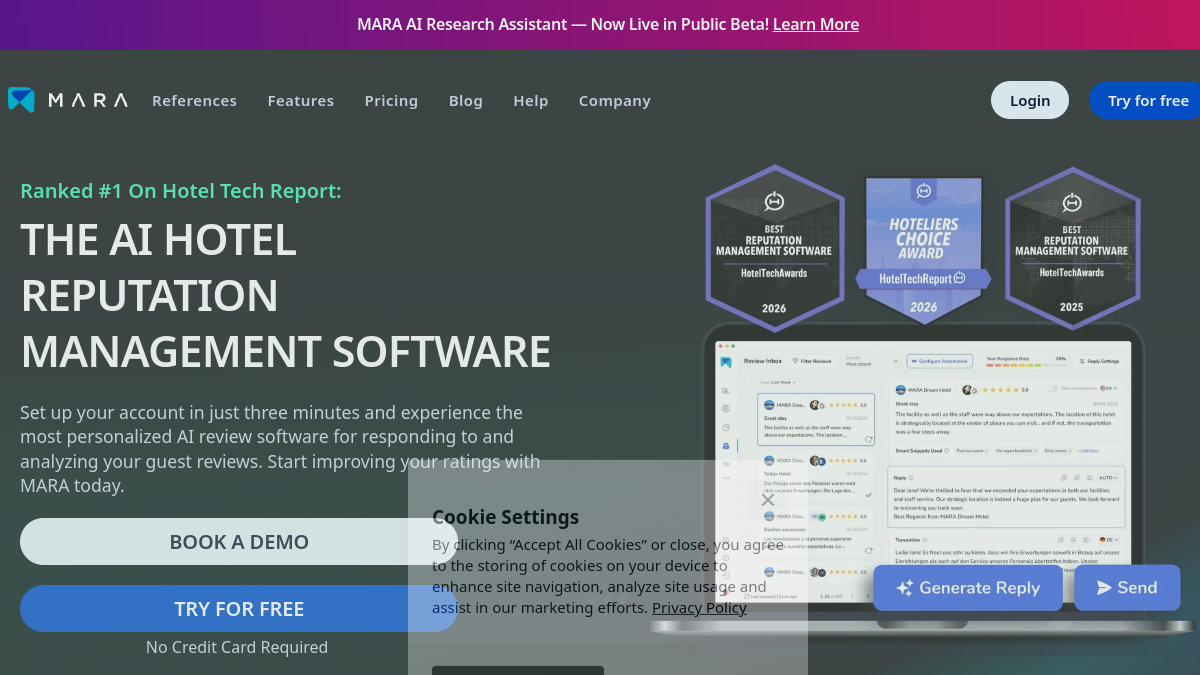1200x675 pixels.
Task: Click the "Ranked #1 On Hotel Tech Report:" text
Action: (181, 190)
